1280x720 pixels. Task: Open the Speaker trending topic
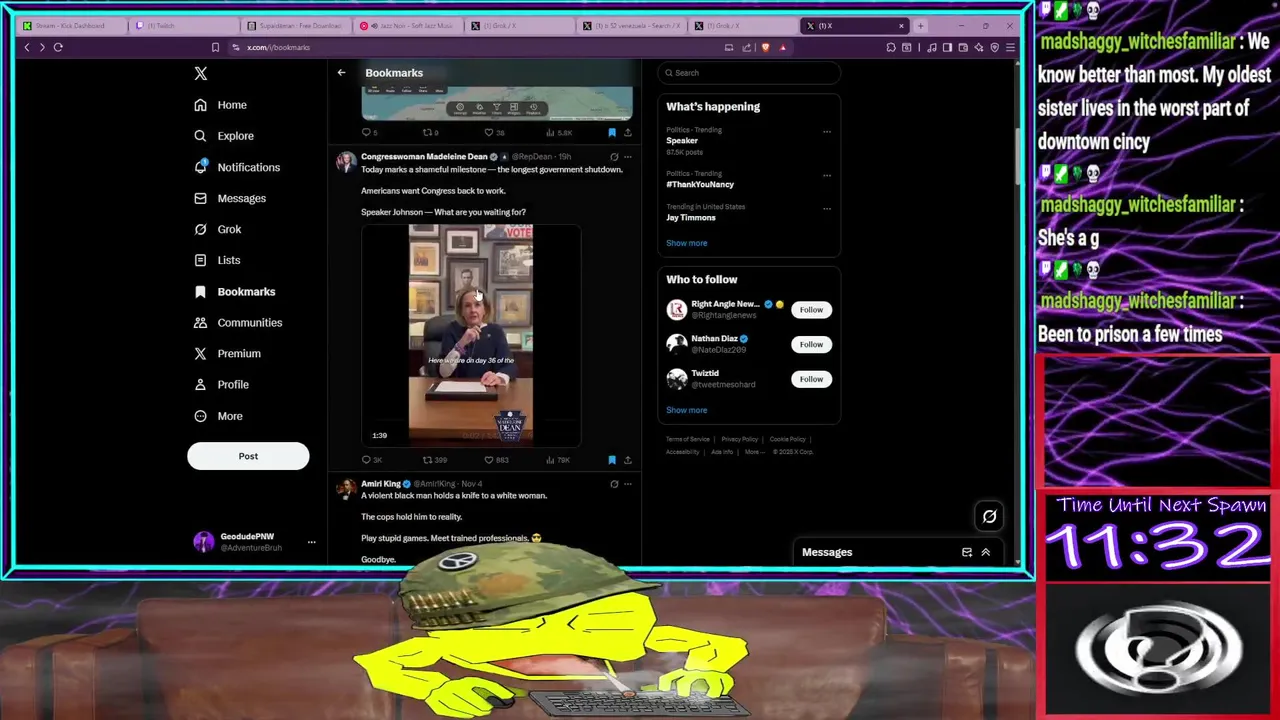682,140
